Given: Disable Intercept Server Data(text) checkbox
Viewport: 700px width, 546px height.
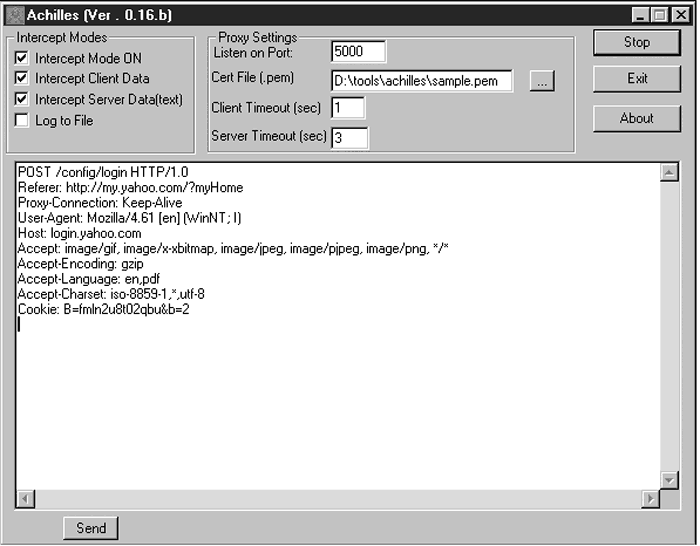Looking at the screenshot, I should (x=21, y=99).
